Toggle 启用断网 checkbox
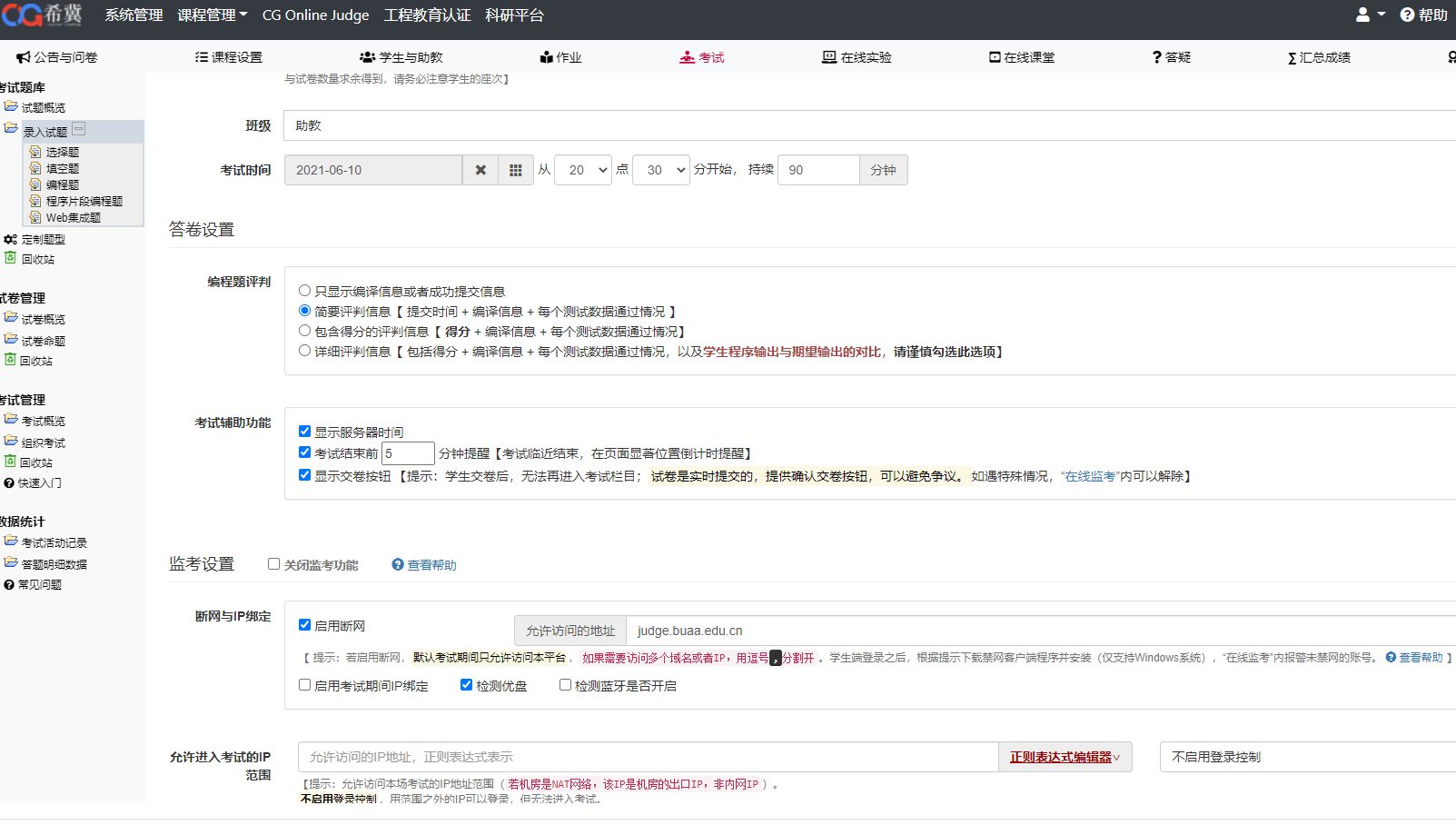 click(305, 625)
